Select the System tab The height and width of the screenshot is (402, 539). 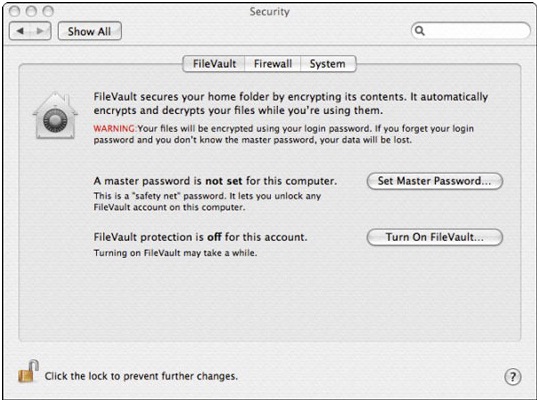328,64
